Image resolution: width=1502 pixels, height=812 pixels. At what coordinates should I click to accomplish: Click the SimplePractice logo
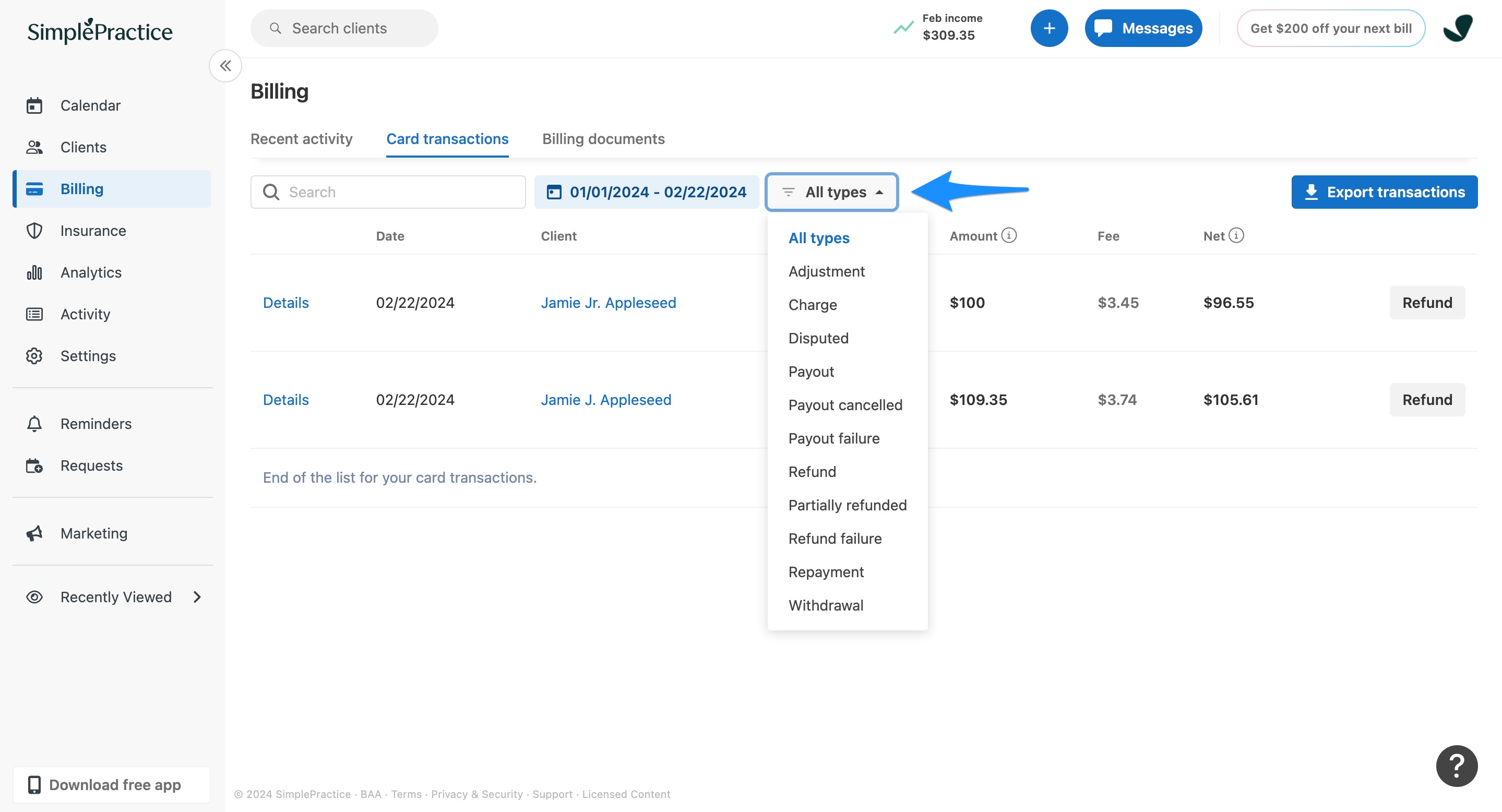point(100,31)
